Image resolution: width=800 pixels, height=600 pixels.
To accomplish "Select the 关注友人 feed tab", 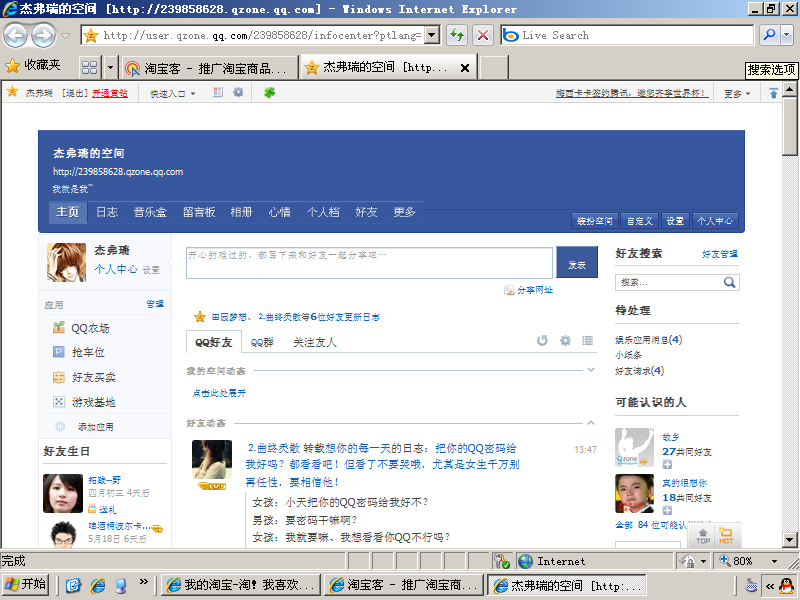I will tap(314, 342).
